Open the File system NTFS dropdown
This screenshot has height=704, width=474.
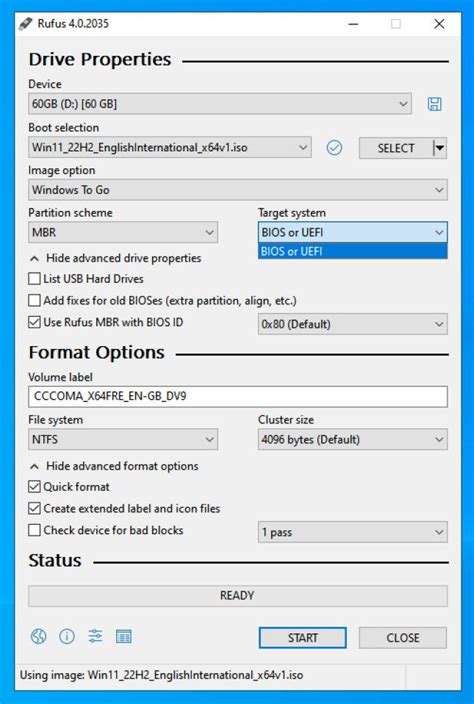click(123, 440)
